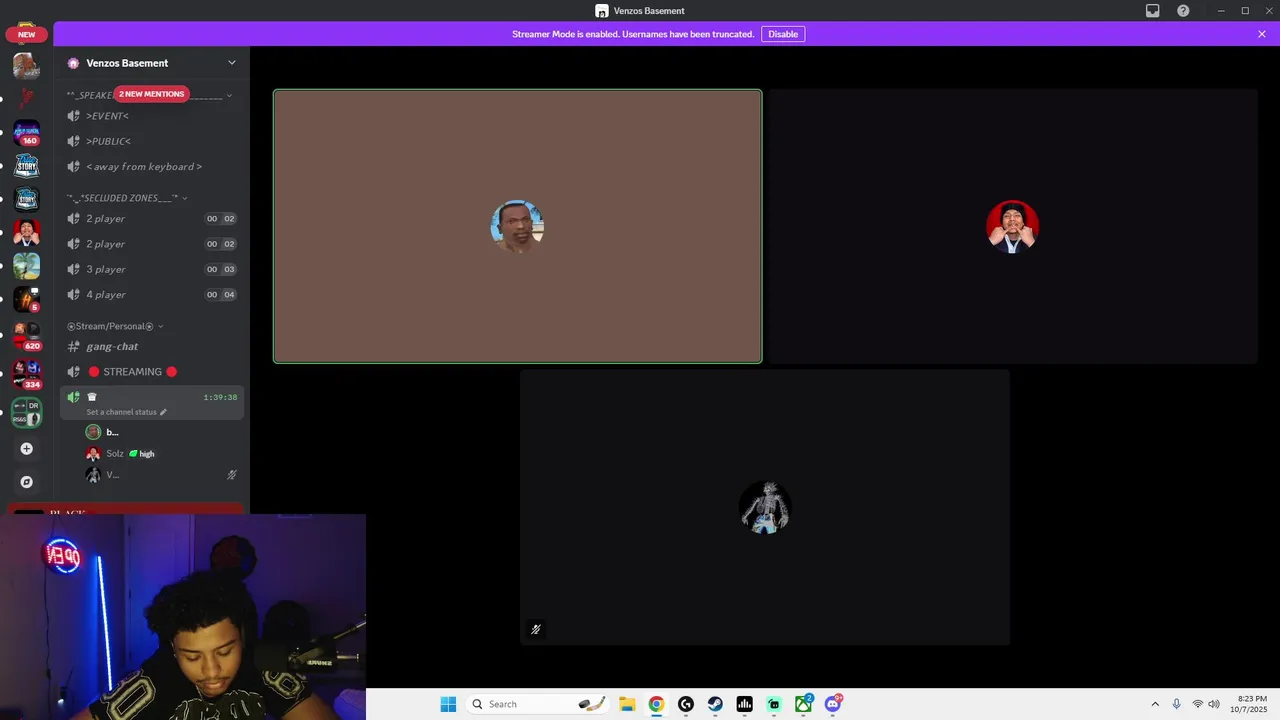Screen dimensions: 1280x720
Task: Open the black equalizer-bars taskbar app
Action: [744, 704]
